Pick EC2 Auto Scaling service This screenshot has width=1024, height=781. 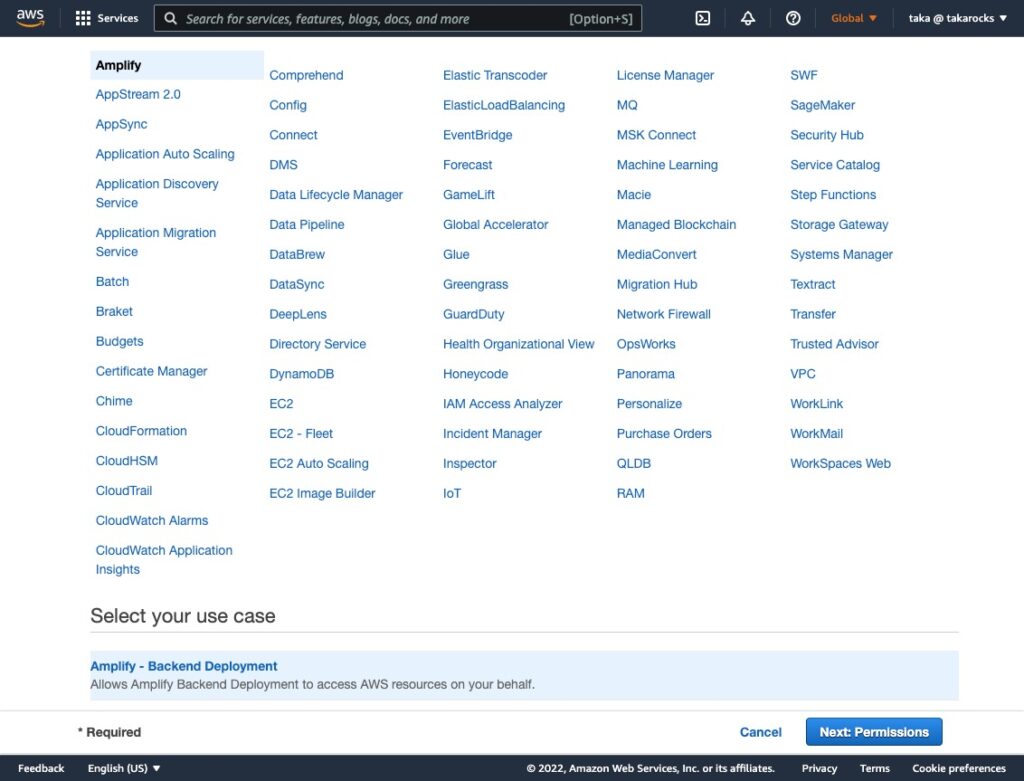319,464
